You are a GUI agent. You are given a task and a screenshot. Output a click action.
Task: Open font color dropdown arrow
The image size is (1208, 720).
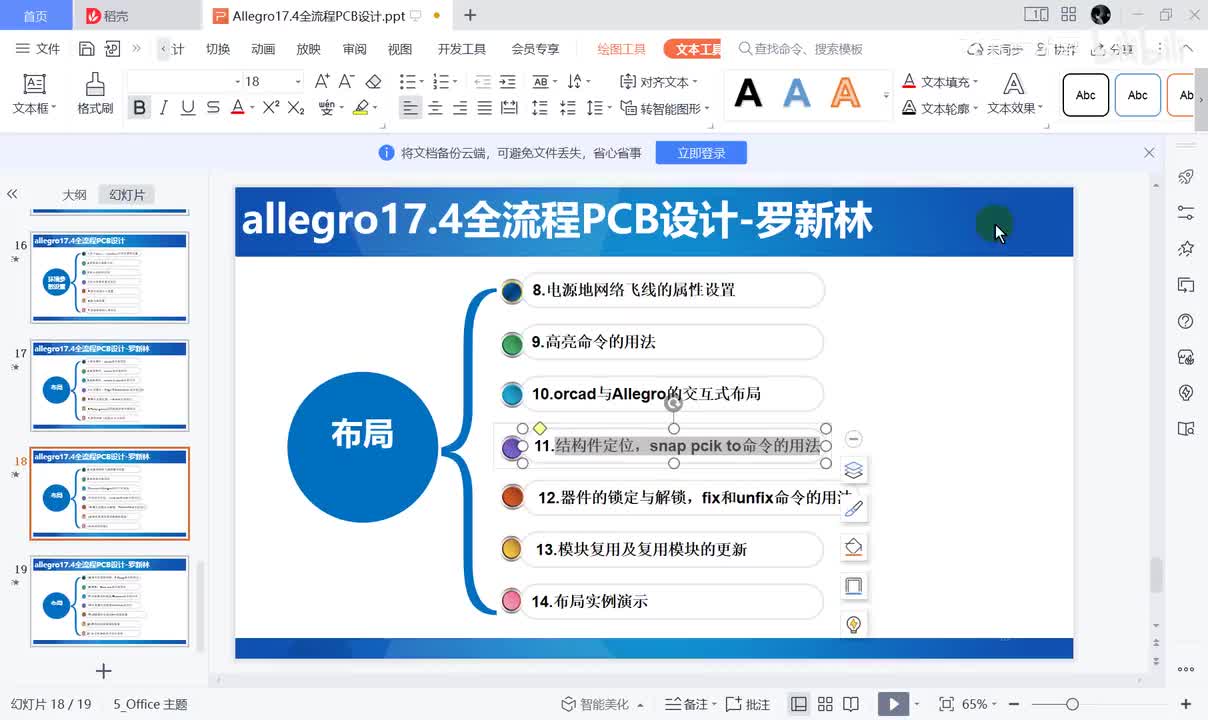pos(253,108)
